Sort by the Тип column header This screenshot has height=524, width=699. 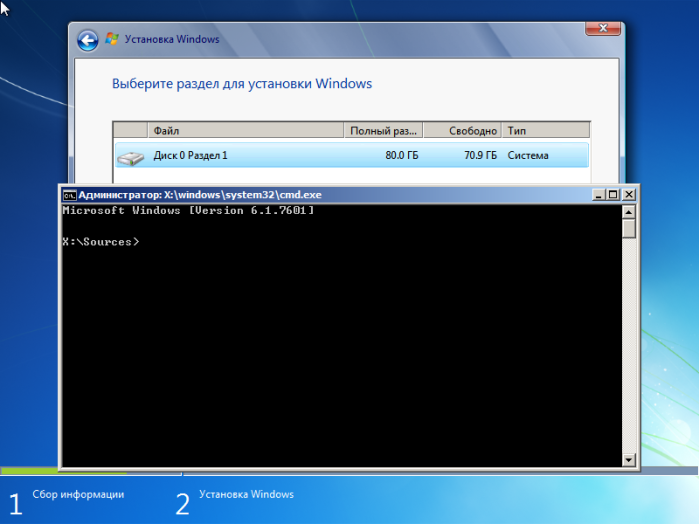click(546, 131)
